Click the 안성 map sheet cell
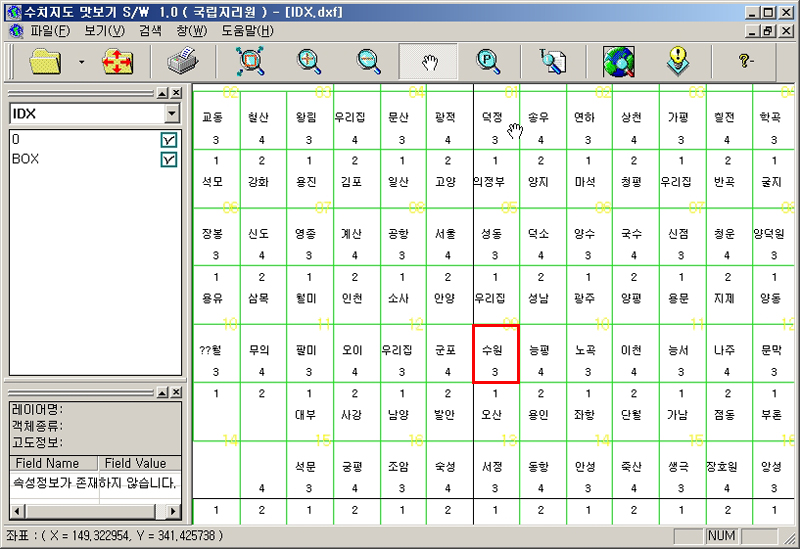 click(x=589, y=470)
